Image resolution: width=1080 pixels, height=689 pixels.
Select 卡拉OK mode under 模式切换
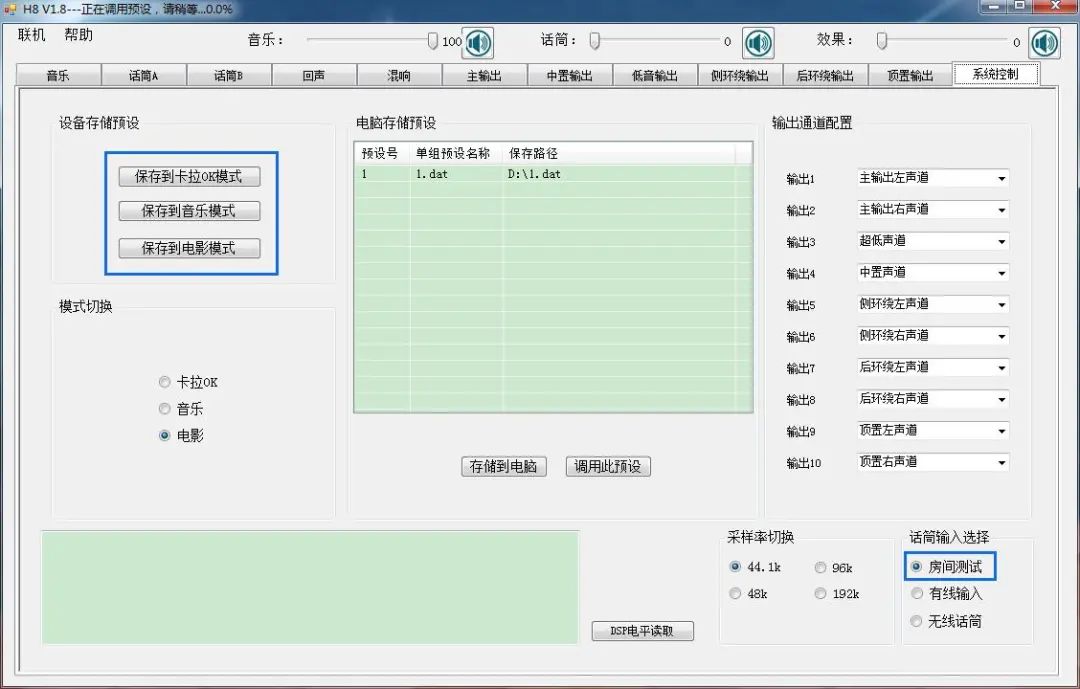(164, 381)
